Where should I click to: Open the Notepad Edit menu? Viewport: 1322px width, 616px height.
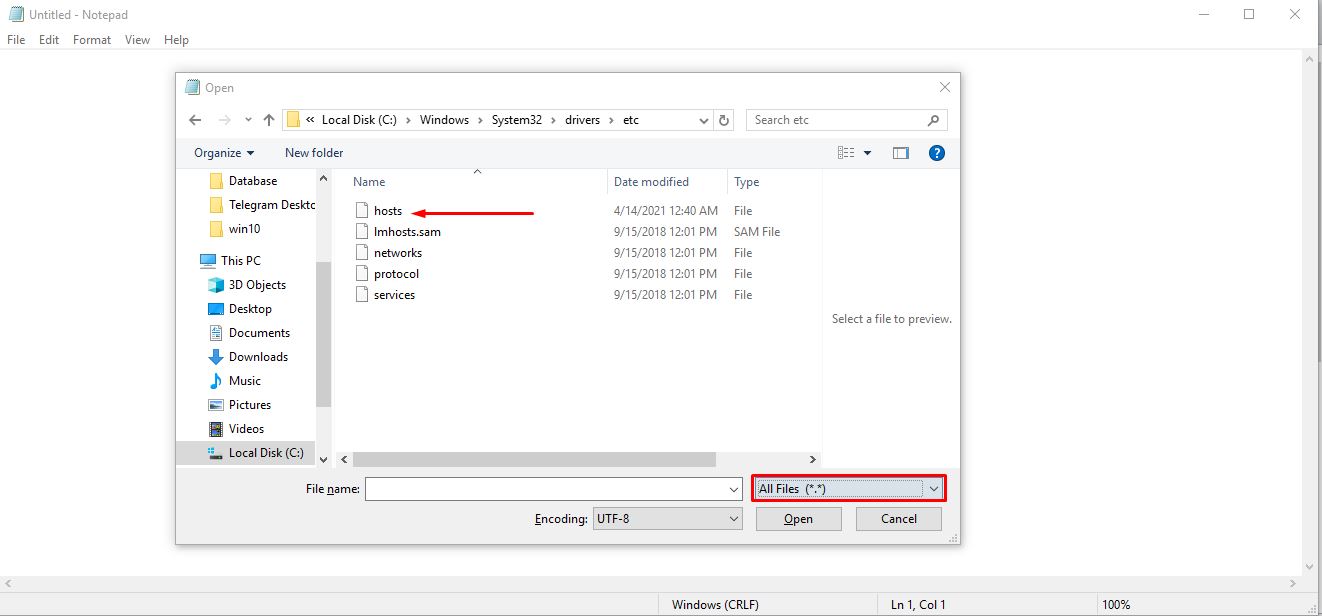coord(49,40)
